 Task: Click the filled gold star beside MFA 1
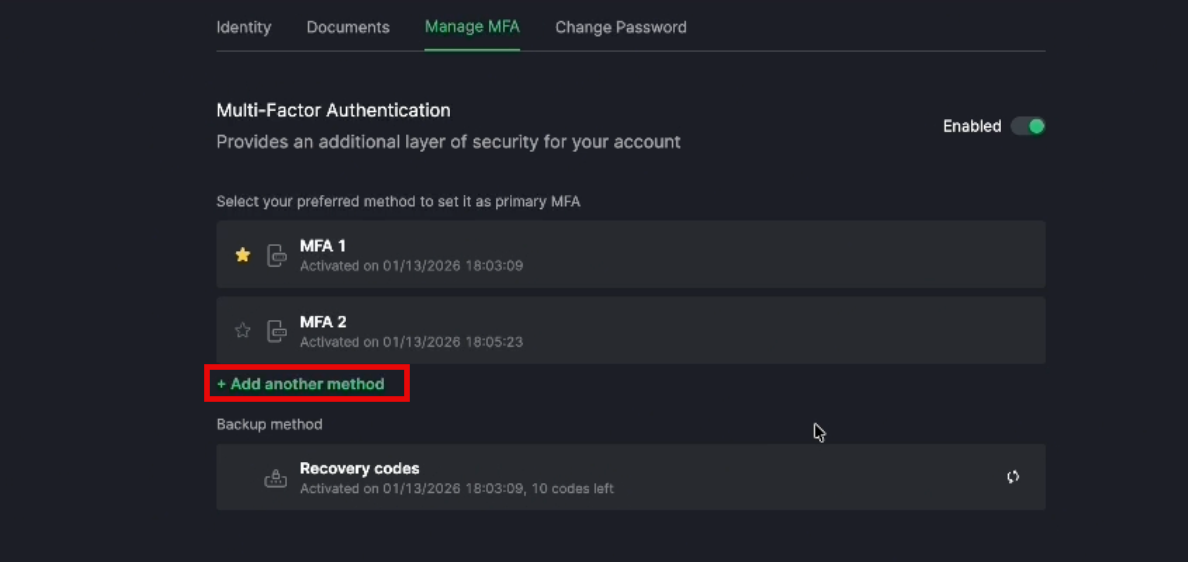[242, 255]
